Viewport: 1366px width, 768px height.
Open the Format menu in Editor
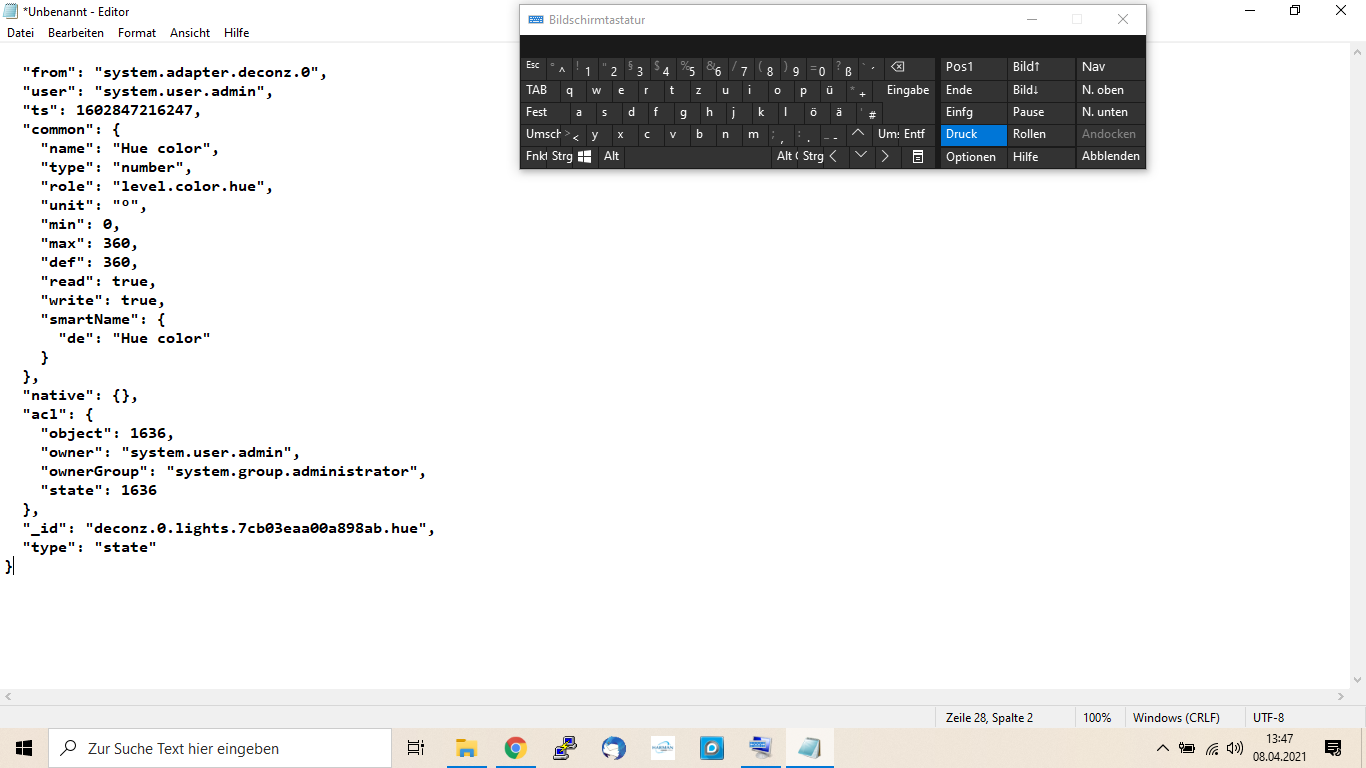click(137, 33)
